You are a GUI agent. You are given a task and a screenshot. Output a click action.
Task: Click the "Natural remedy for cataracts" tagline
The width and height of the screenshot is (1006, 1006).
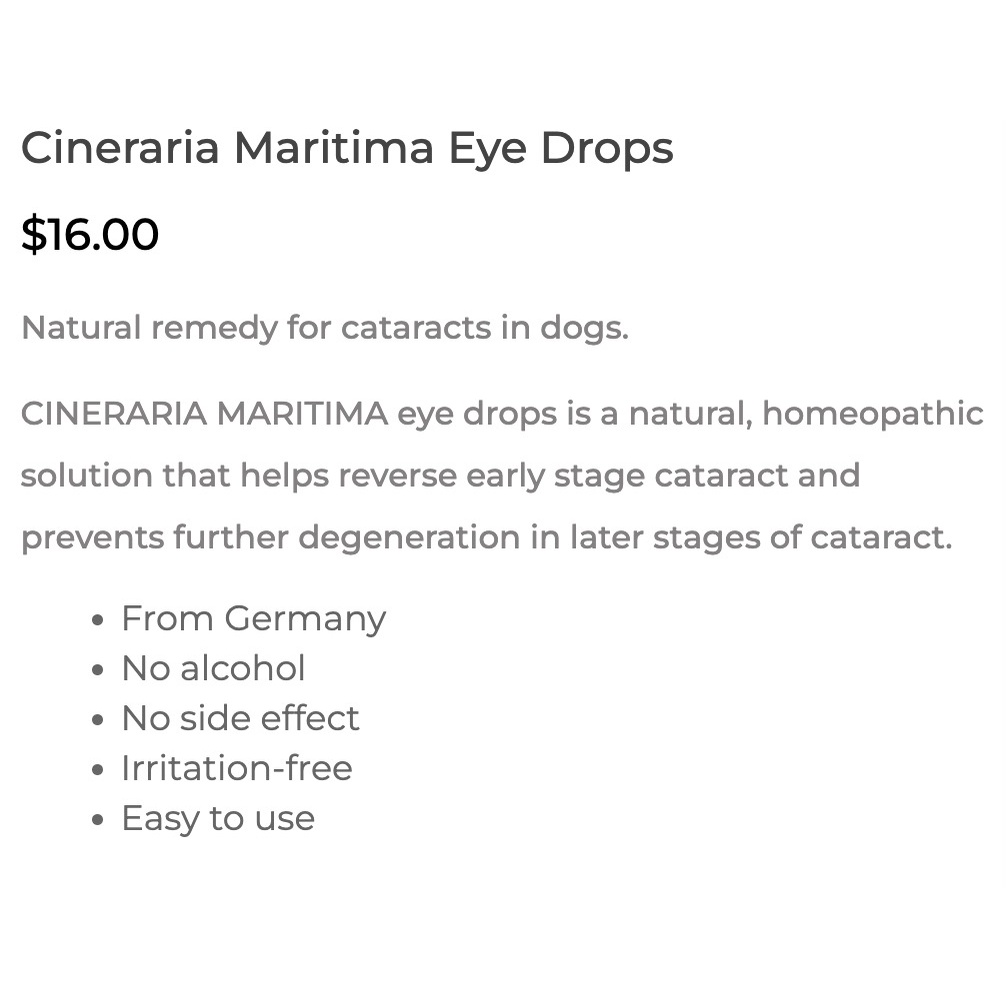click(324, 328)
